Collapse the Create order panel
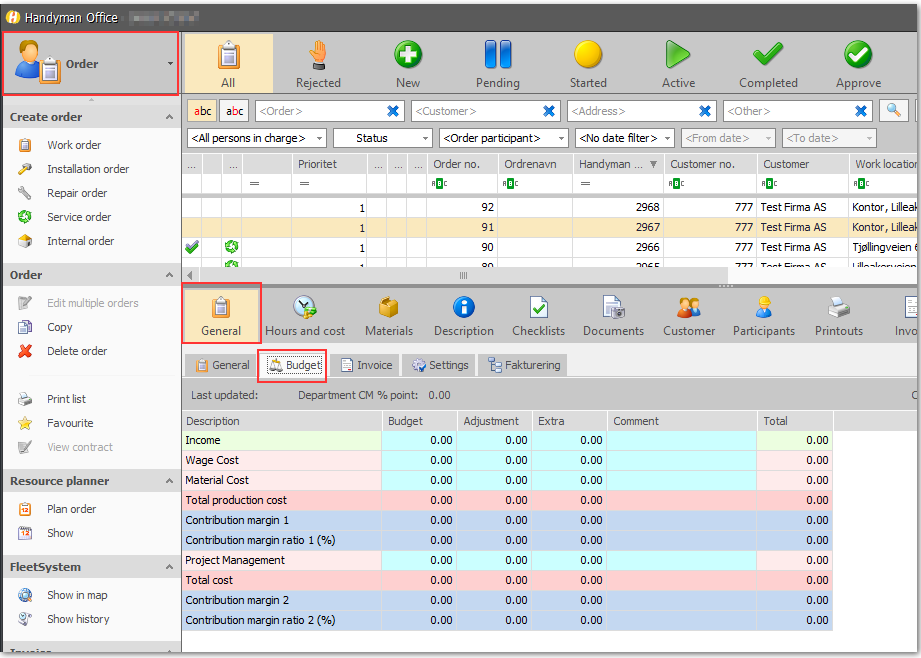 click(169, 117)
